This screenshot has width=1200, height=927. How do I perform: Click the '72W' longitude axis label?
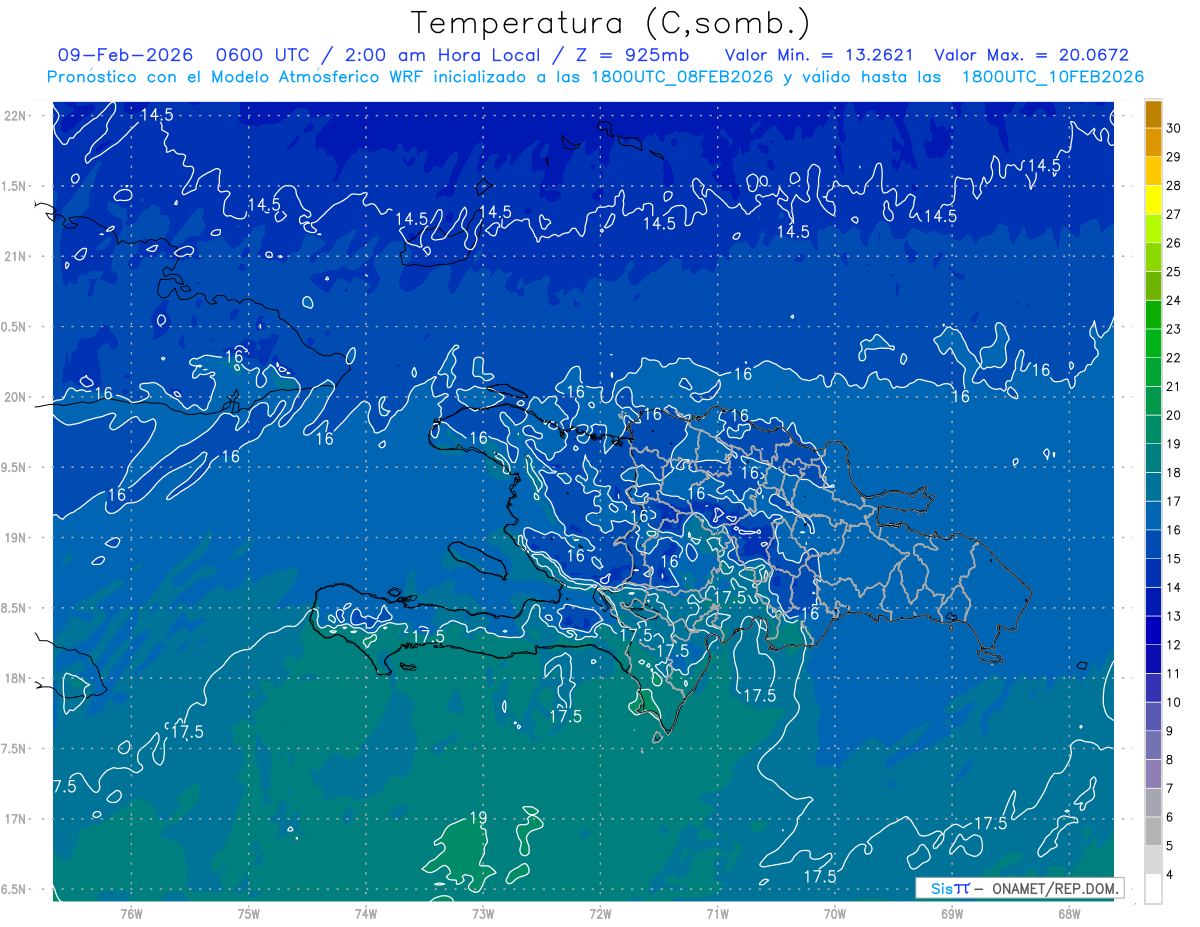(x=600, y=914)
